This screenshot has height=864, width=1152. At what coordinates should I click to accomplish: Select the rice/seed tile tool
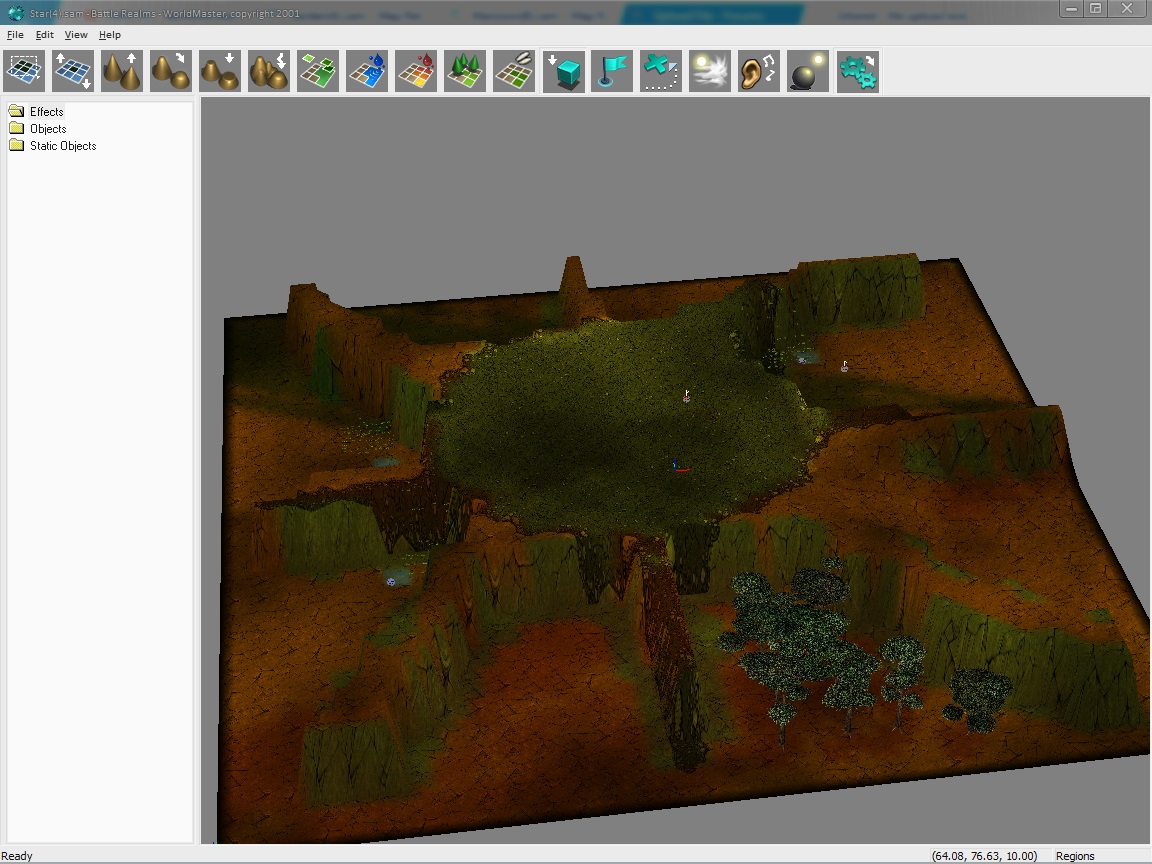[514, 71]
